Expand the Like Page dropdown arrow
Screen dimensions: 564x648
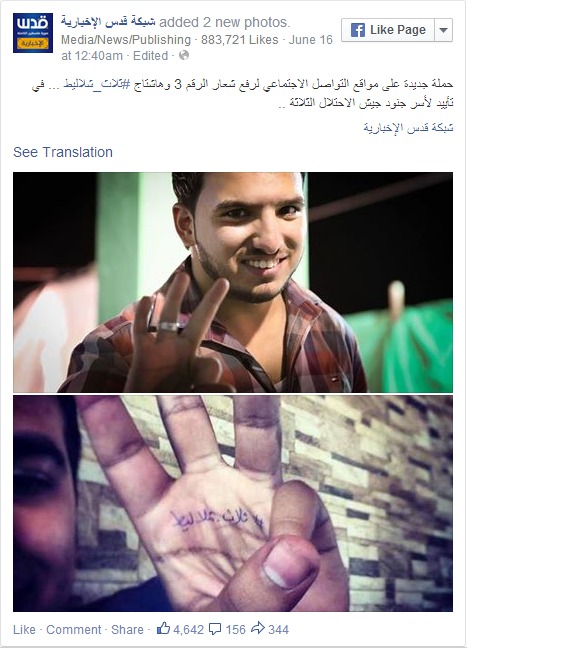tap(443, 30)
